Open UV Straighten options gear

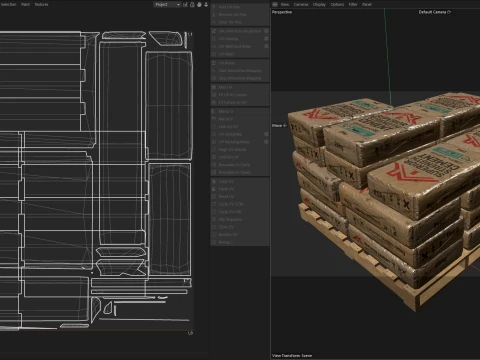click(x=266, y=134)
